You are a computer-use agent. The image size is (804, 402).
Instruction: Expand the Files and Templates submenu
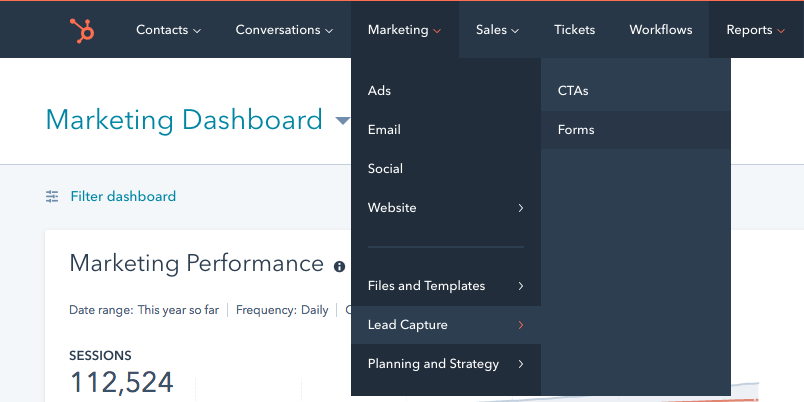pyautogui.click(x=445, y=286)
